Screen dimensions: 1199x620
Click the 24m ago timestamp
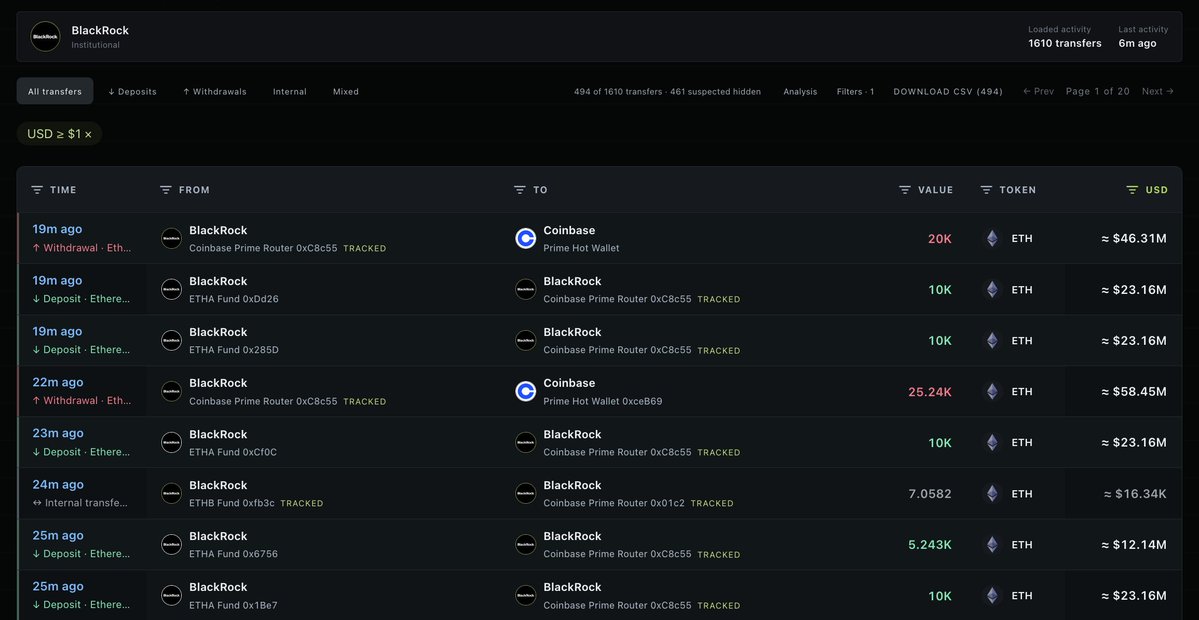tap(57, 485)
